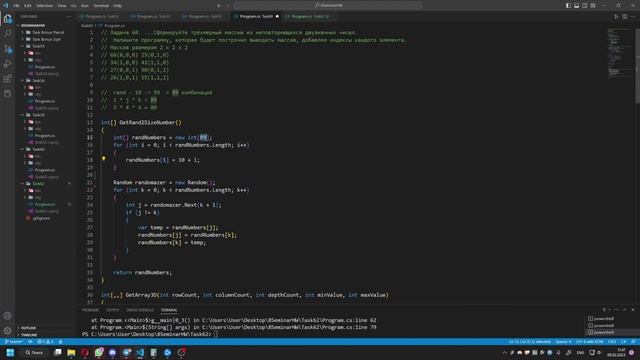Open the Selection menu

pos(44,6)
